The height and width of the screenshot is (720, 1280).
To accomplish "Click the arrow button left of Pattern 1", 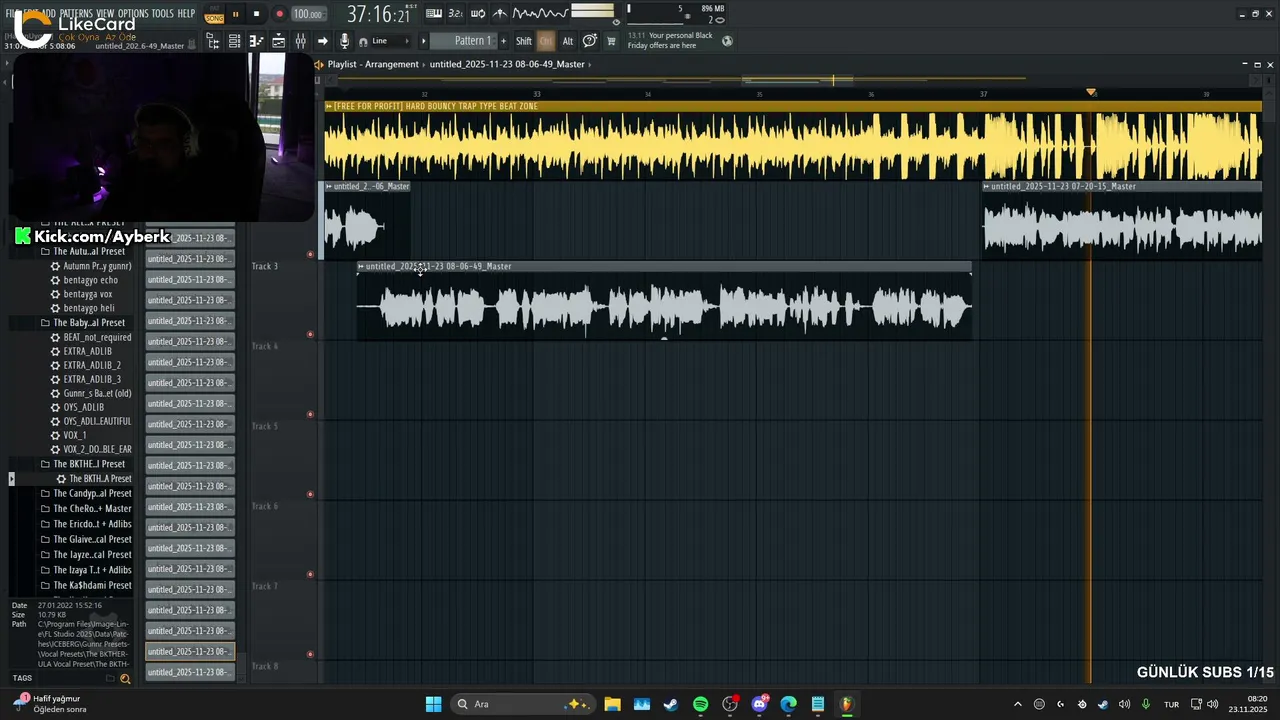I will [x=424, y=41].
